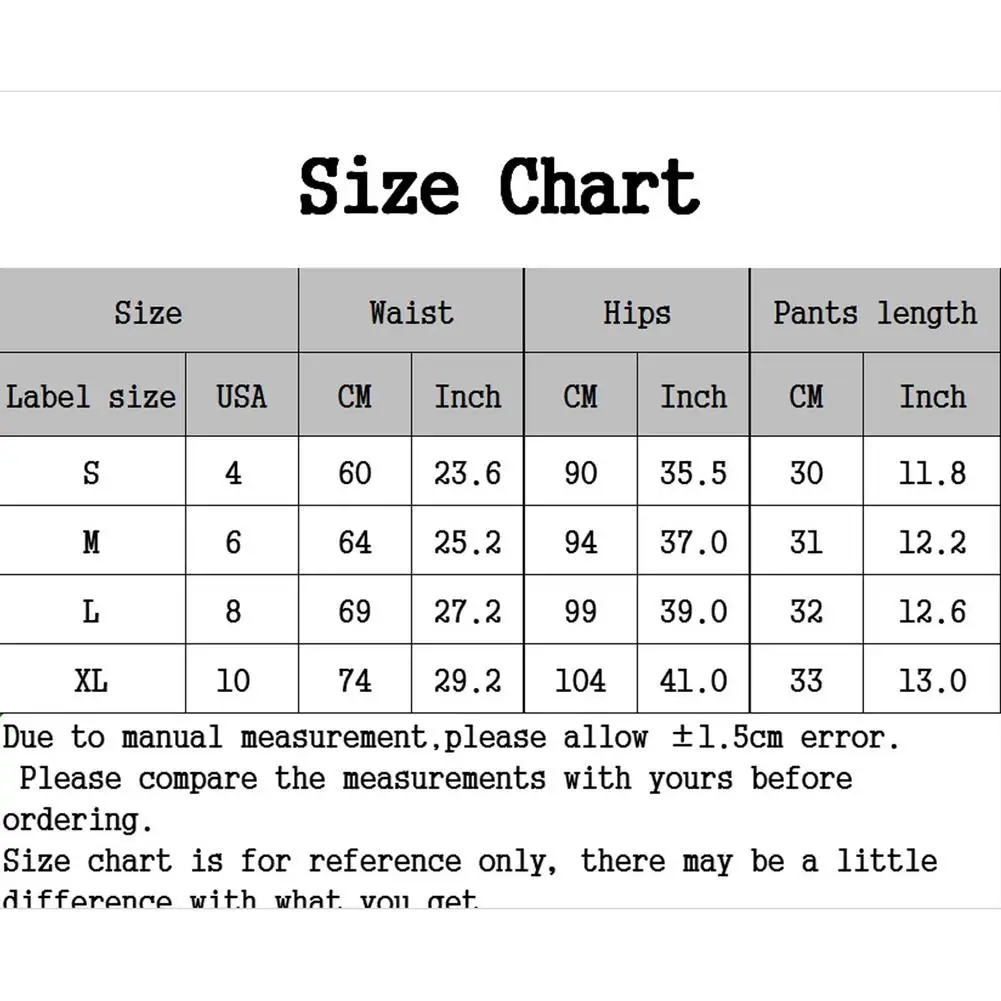The width and height of the screenshot is (1001, 1001).
Task: Select USA size 6 cell
Action: tap(233, 542)
